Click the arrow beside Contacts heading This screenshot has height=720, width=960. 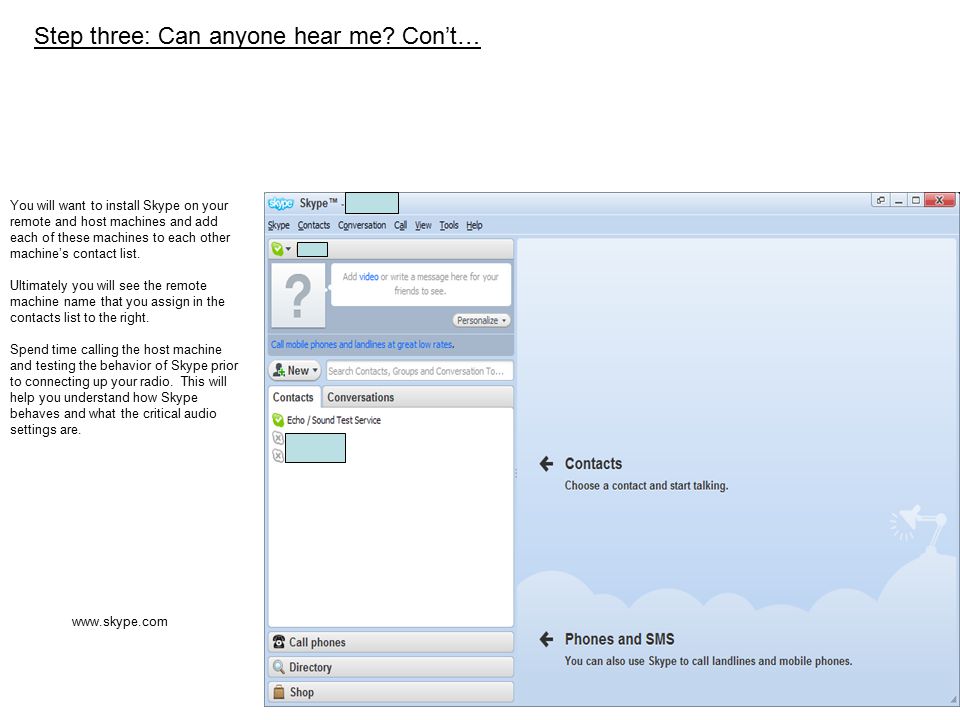point(546,464)
